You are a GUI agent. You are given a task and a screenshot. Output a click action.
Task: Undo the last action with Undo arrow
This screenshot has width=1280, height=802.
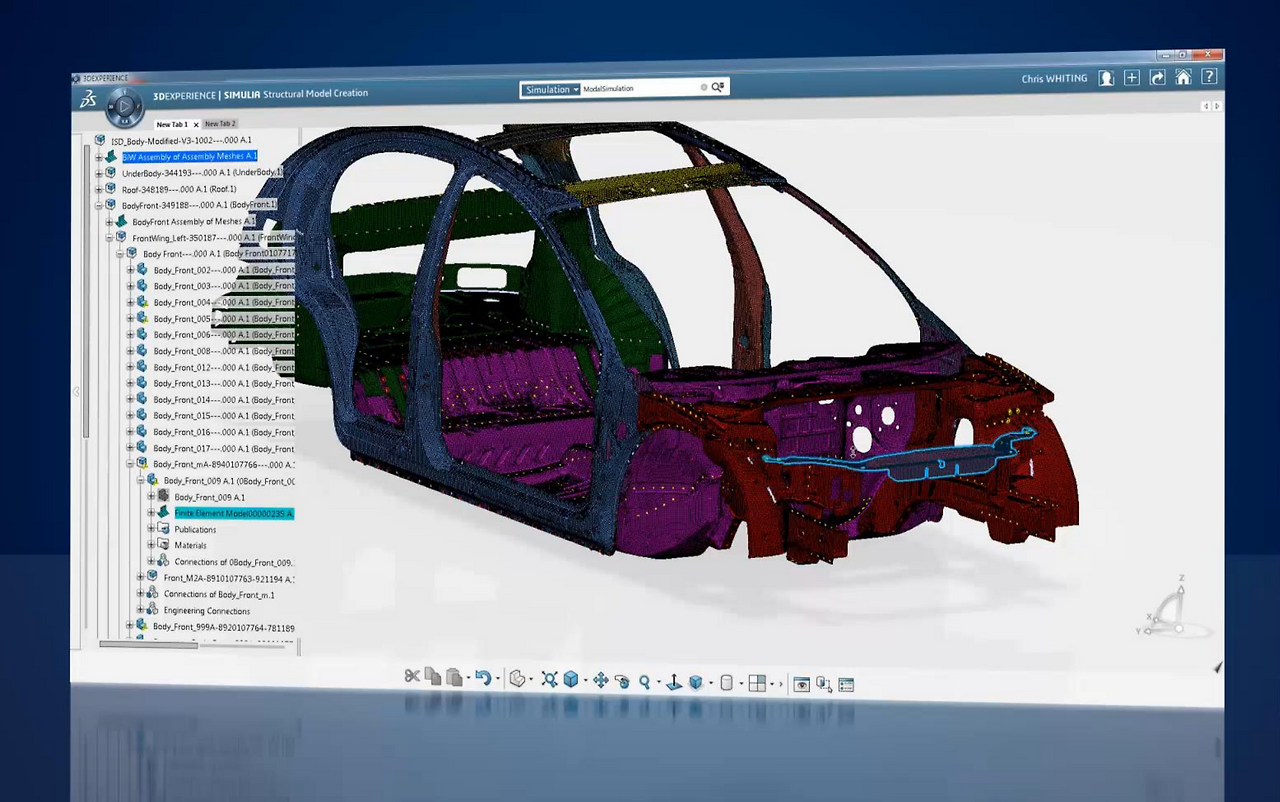click(x=483, y=679)
